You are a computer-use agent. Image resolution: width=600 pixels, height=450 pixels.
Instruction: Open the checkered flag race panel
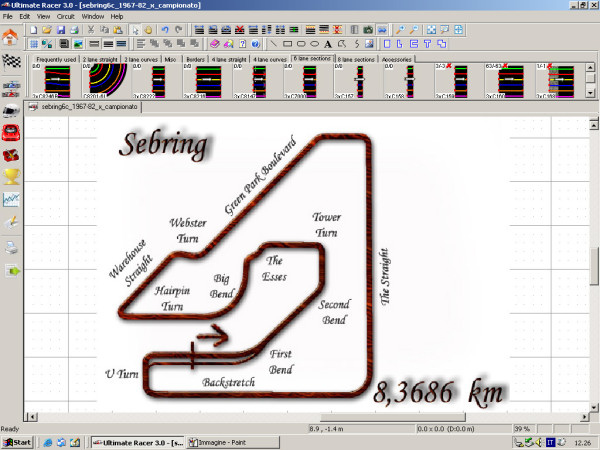pyautogui.click(x=13, y=62)
